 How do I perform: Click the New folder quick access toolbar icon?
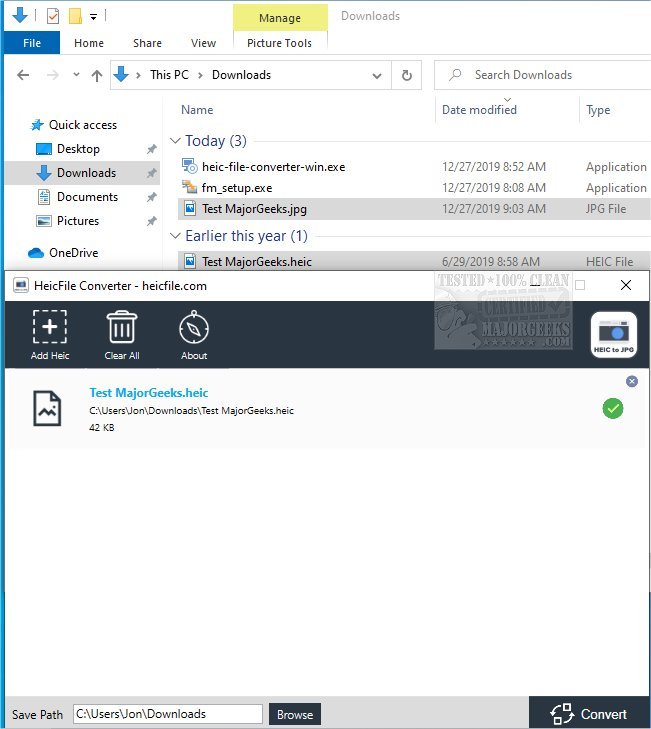(75, 16)
